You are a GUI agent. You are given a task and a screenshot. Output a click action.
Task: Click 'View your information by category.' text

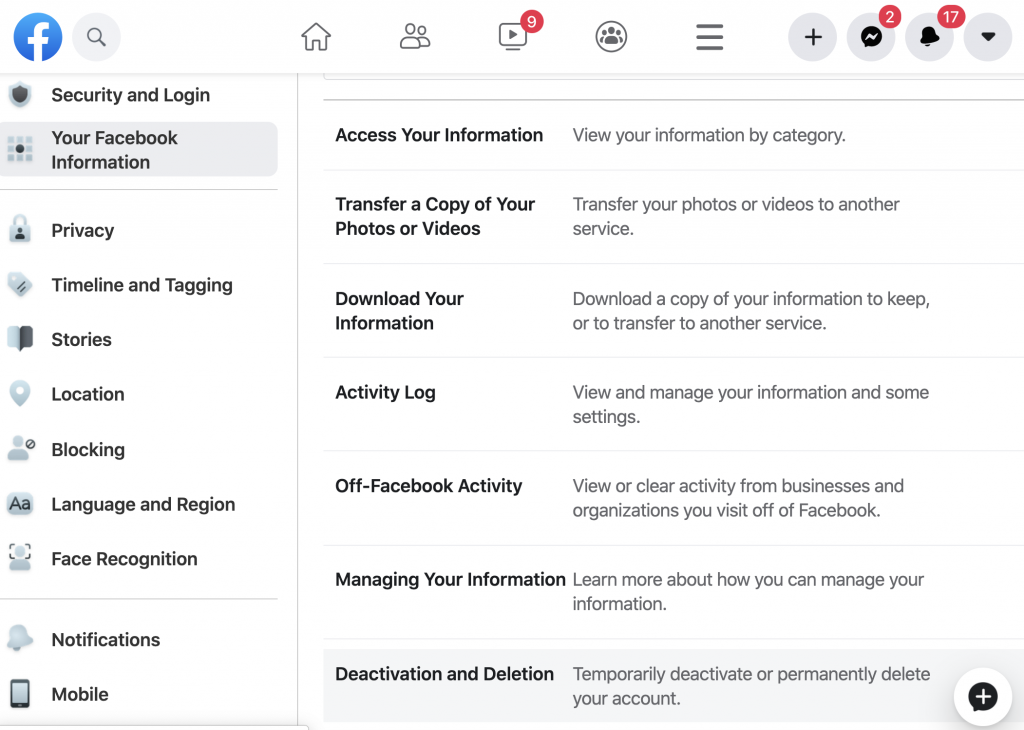[709, 135]
